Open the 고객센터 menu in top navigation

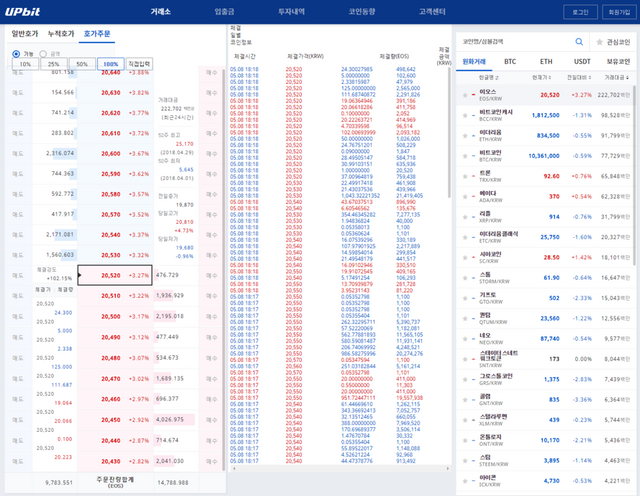point(432,12)
